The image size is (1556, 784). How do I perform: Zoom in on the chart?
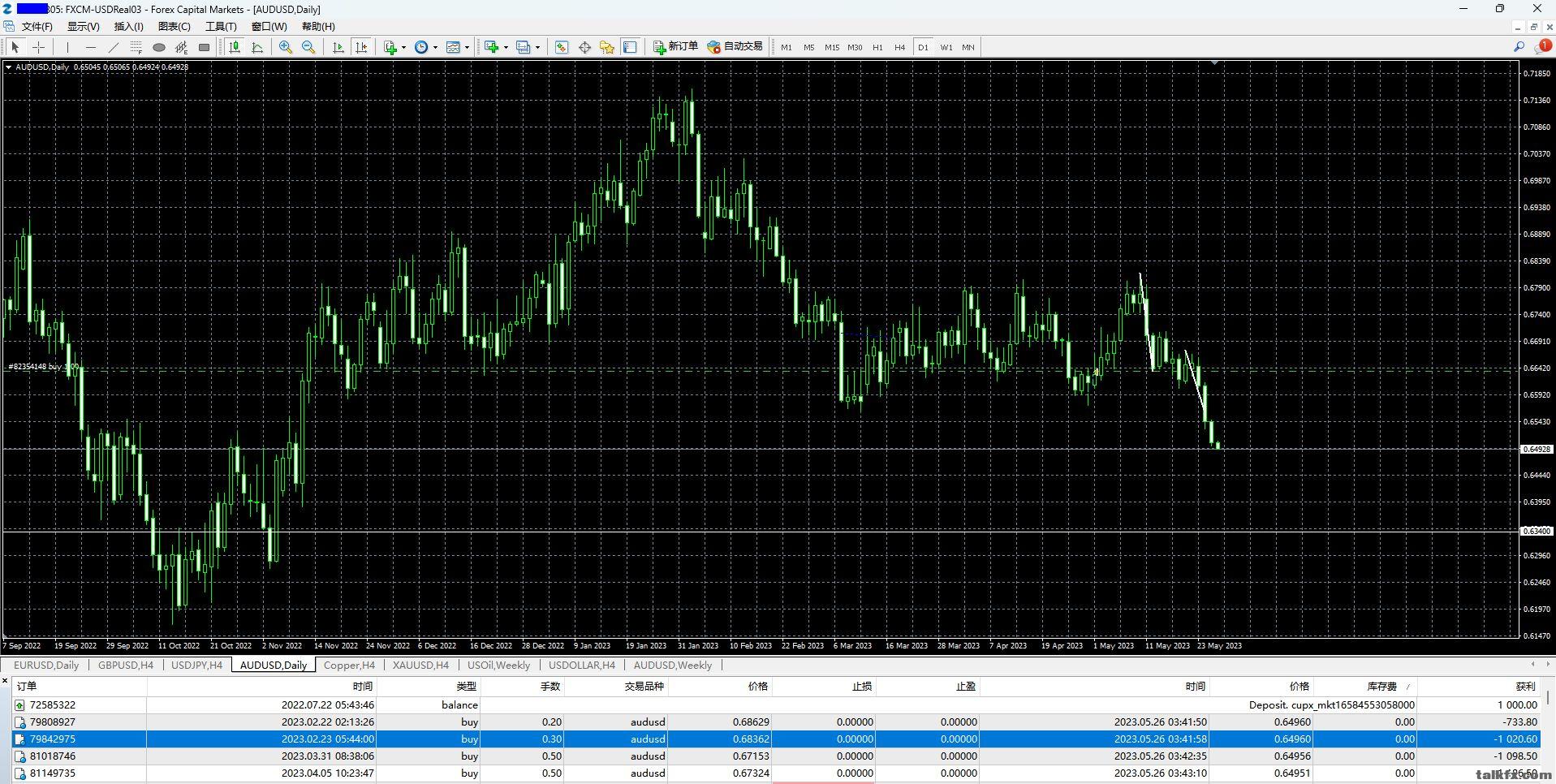[x=286, y=47]
